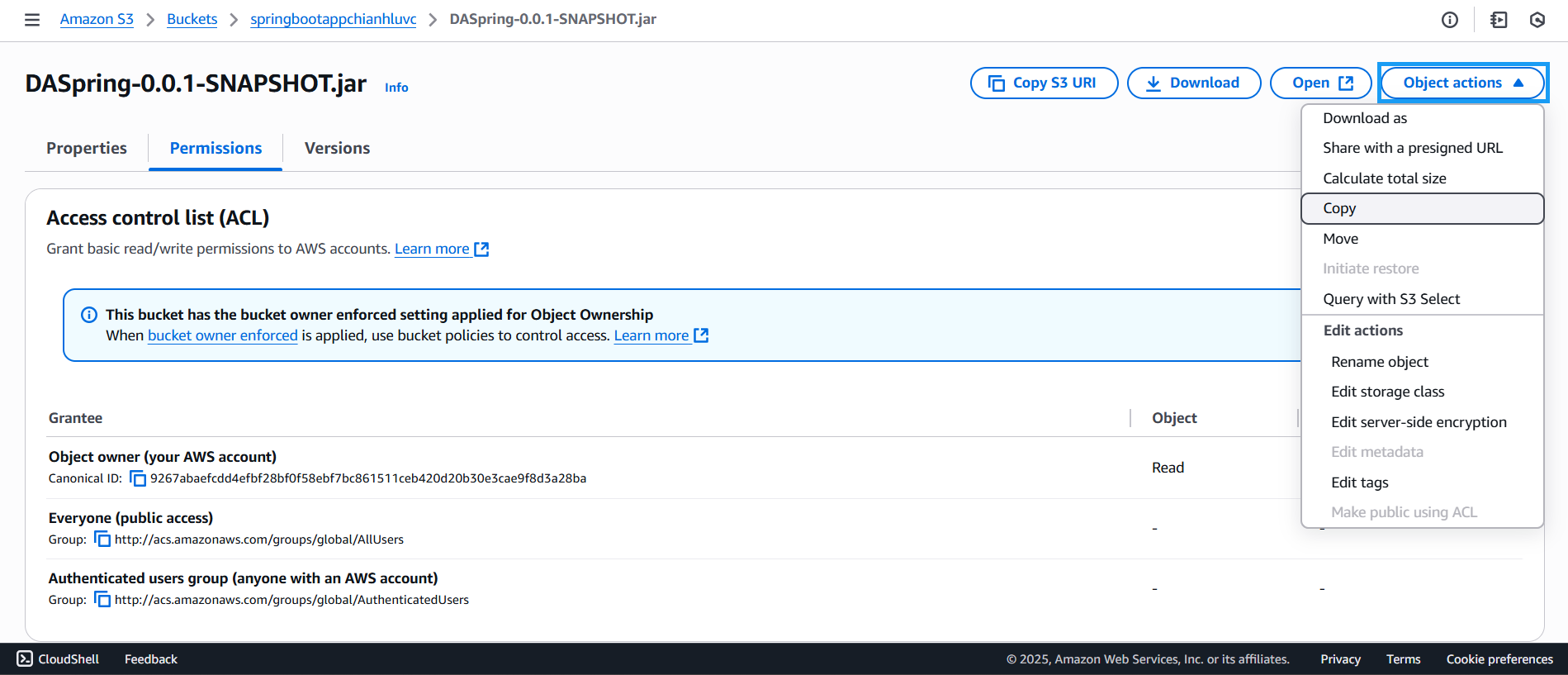The image size is (1568, 675).
Task: Open the ACL Learn more link
Action: pyautogui.click(x=442, y=249)
